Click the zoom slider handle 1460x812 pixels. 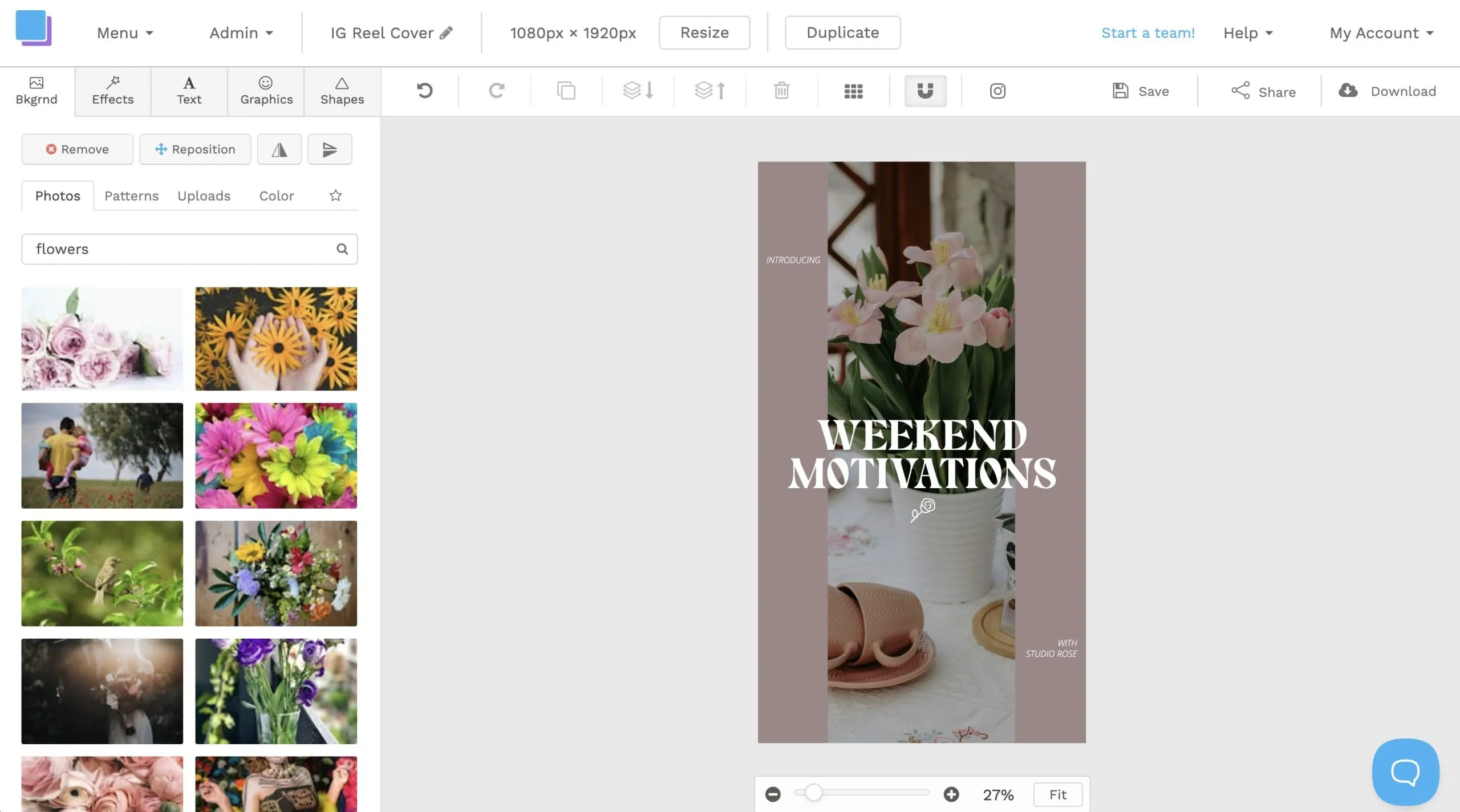click(x=813, y=793)
